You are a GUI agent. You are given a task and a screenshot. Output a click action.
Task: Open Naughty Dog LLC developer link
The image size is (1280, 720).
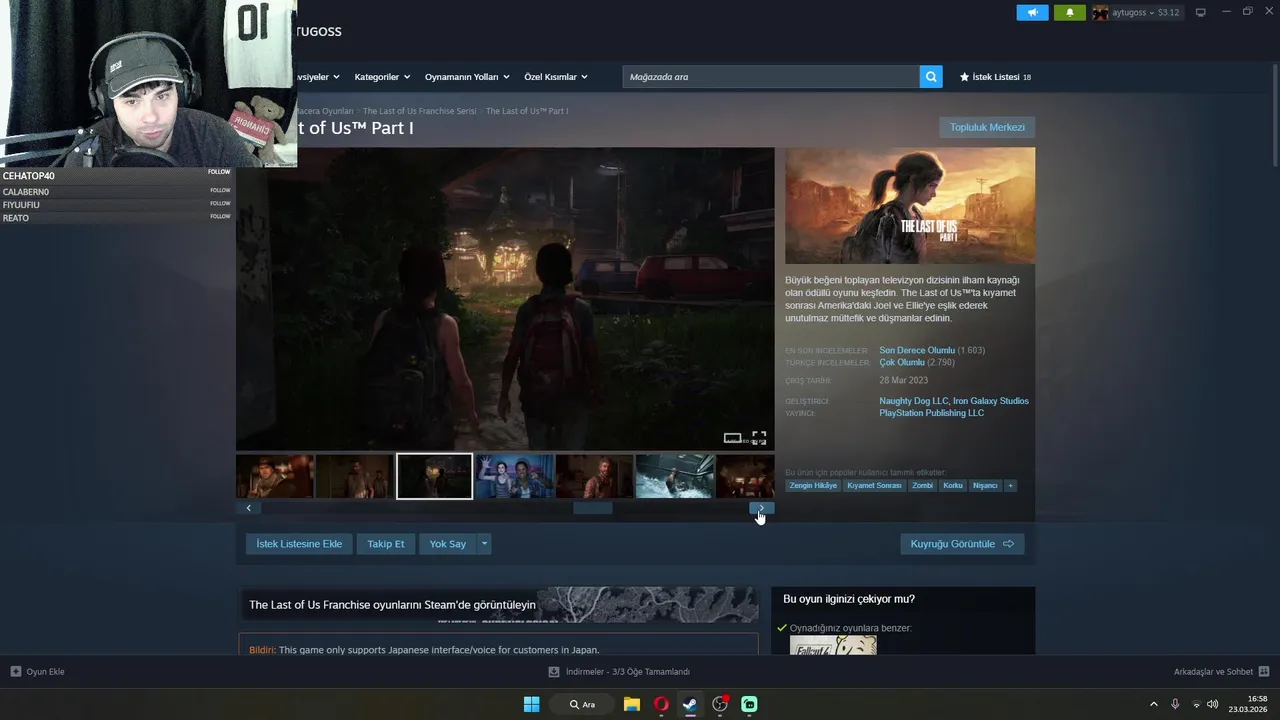(x=913, y=401)
